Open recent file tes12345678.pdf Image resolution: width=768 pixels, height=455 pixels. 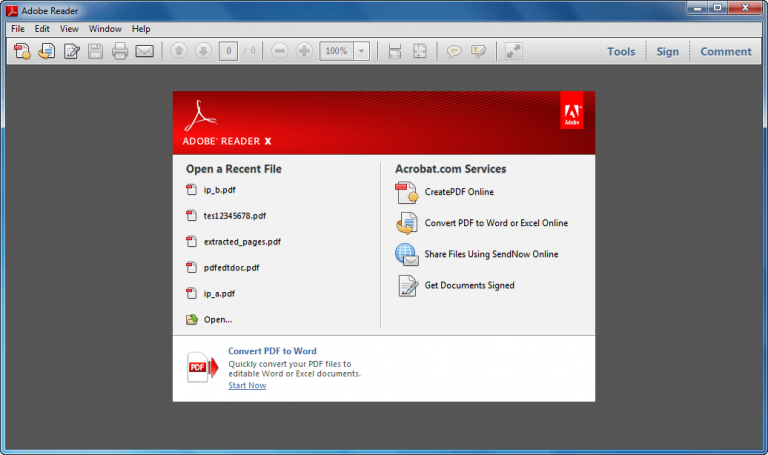[x=235, y=216]
